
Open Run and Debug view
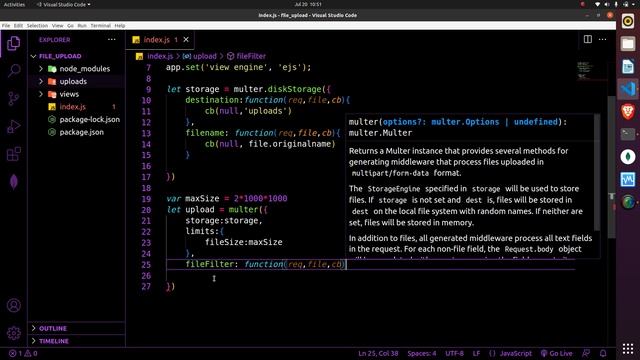click(x=13, y=127)
